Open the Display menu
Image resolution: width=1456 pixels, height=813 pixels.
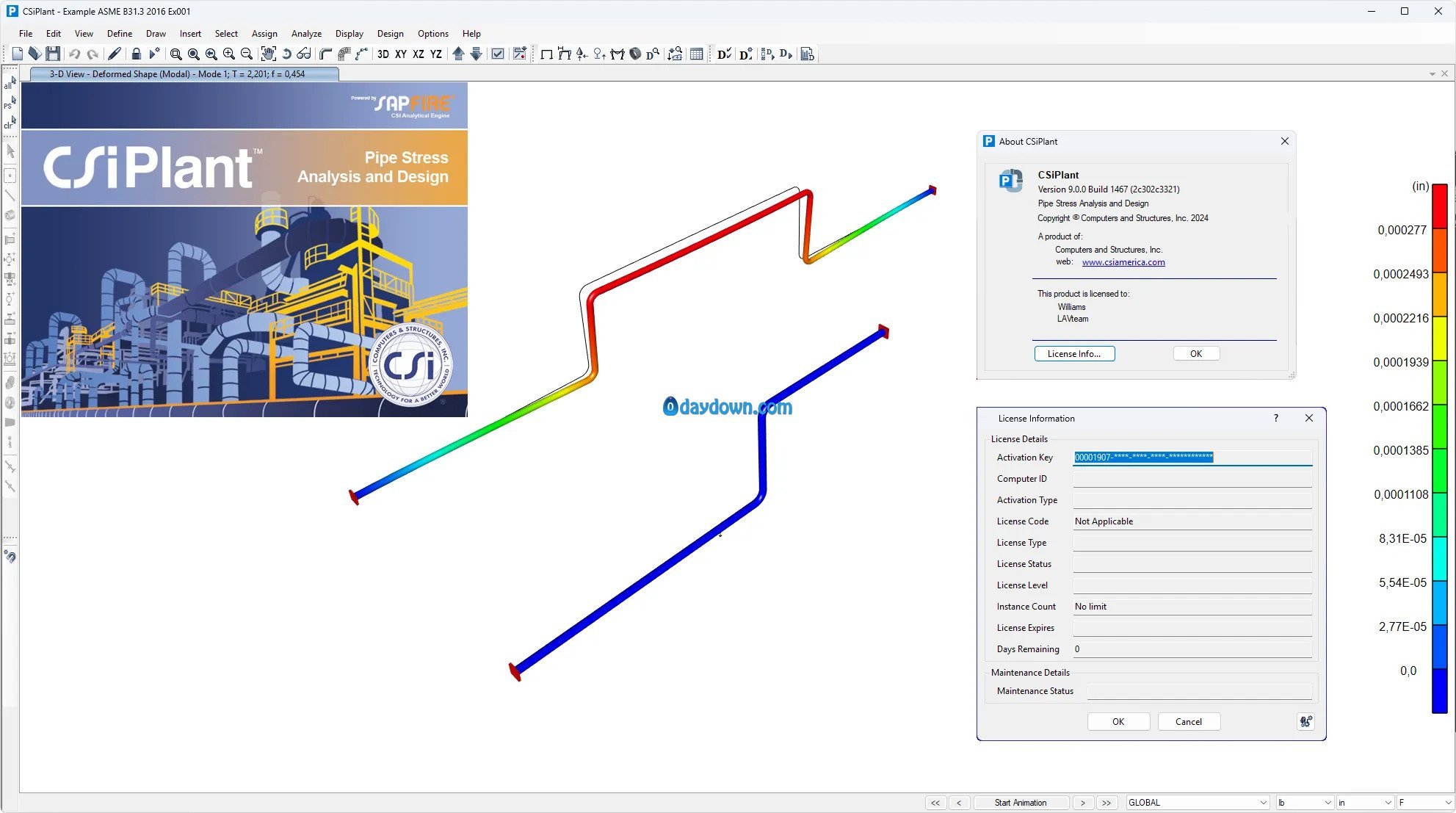point(349,34)
